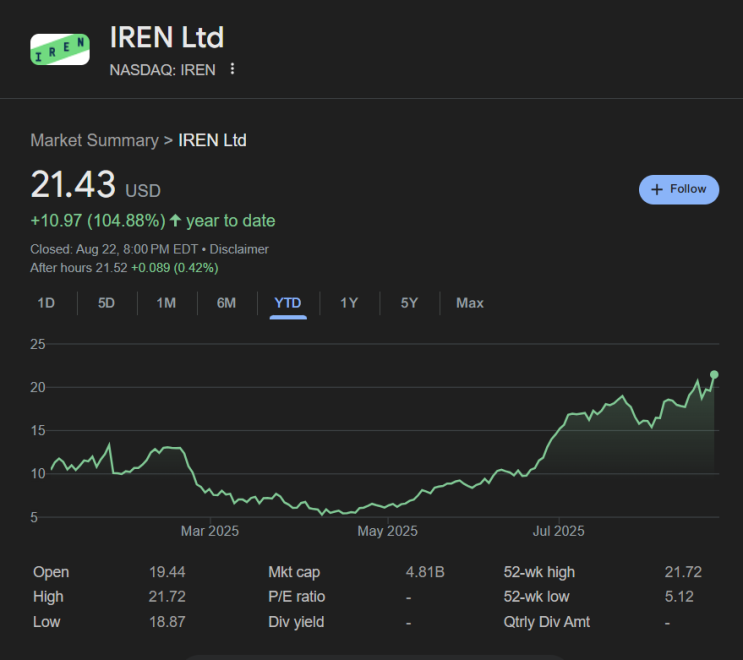Click the Qtrly Div Amt label
Image resolution: width=743 pixels, height=660 pixels.
pos(547,622)
